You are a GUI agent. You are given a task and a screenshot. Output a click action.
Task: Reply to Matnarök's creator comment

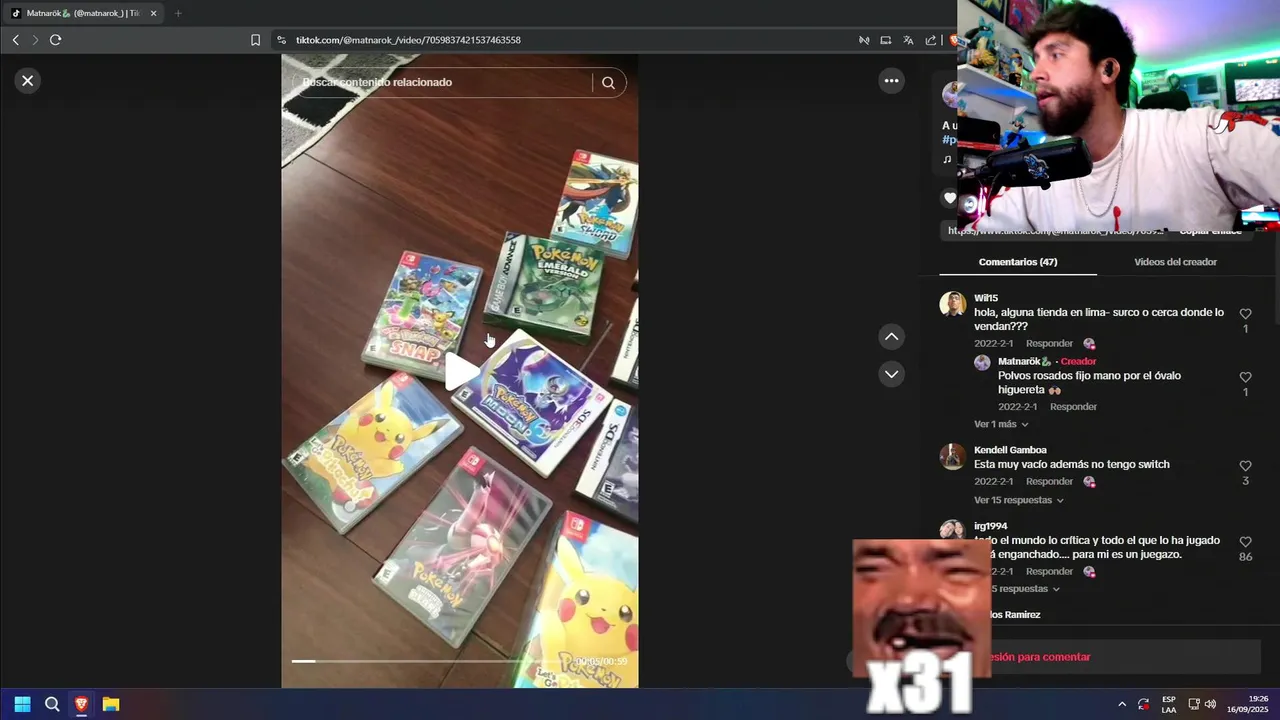(1073, 407)
